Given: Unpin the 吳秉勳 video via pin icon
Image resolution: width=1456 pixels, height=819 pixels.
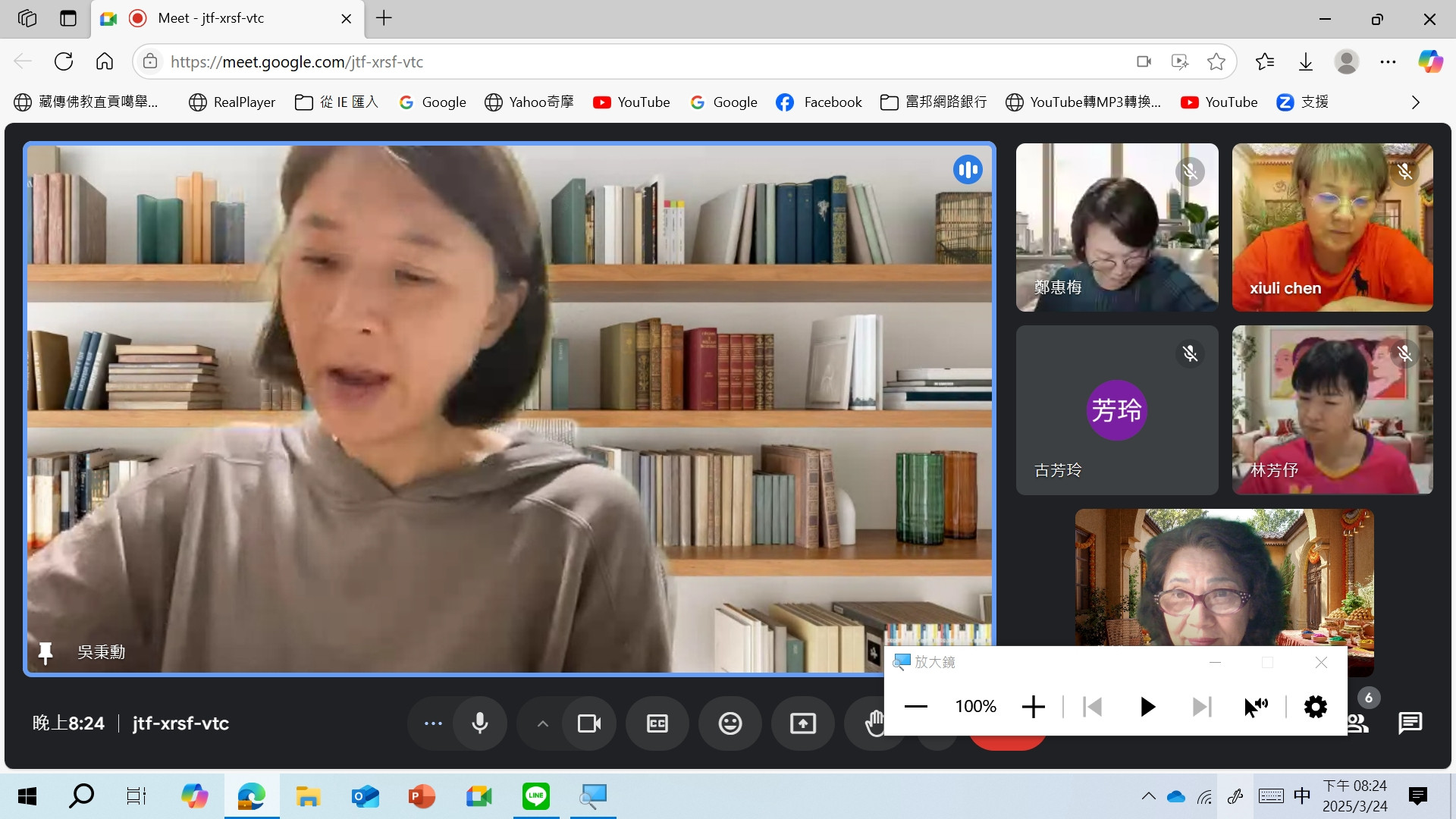Looking at the screenshot, I should [x=45, y=652].
